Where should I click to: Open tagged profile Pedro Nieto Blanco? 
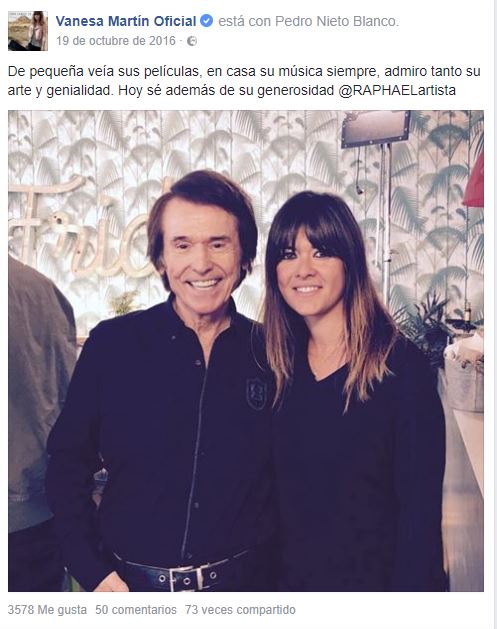(336, 21)
